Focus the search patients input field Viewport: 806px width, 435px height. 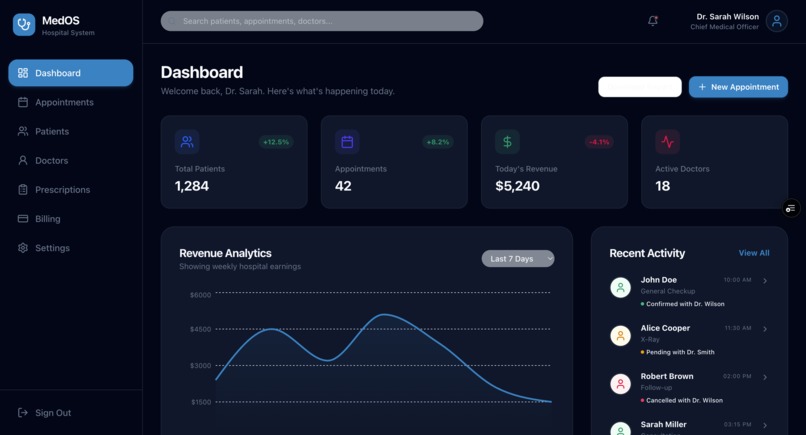click(x=322, y=21)
